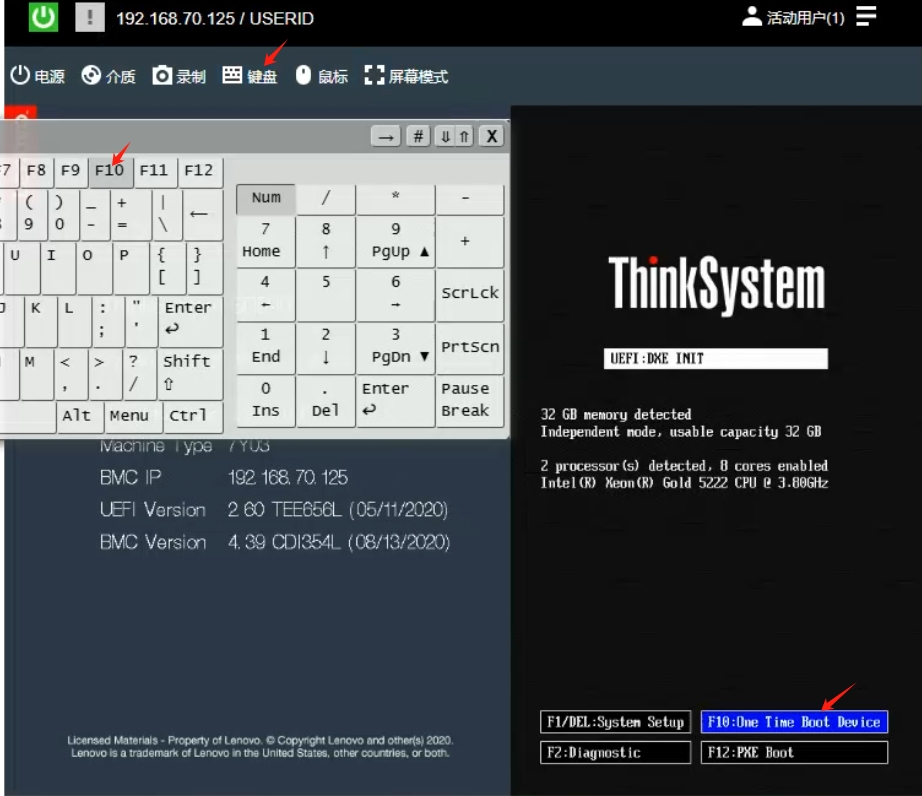Screen dimensions: 922x796
Task: Click F1/DEL:System Setup on boot screen
Action: pyautogui.click(x=615, y=722)
